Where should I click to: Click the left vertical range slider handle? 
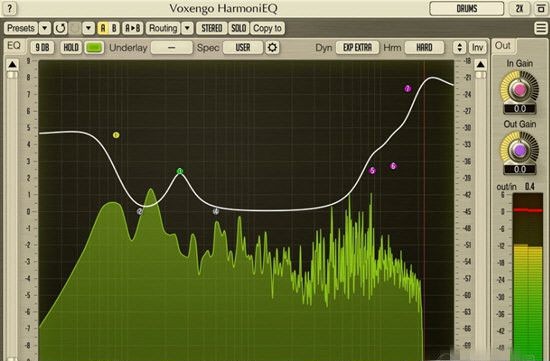pos(12,75)
